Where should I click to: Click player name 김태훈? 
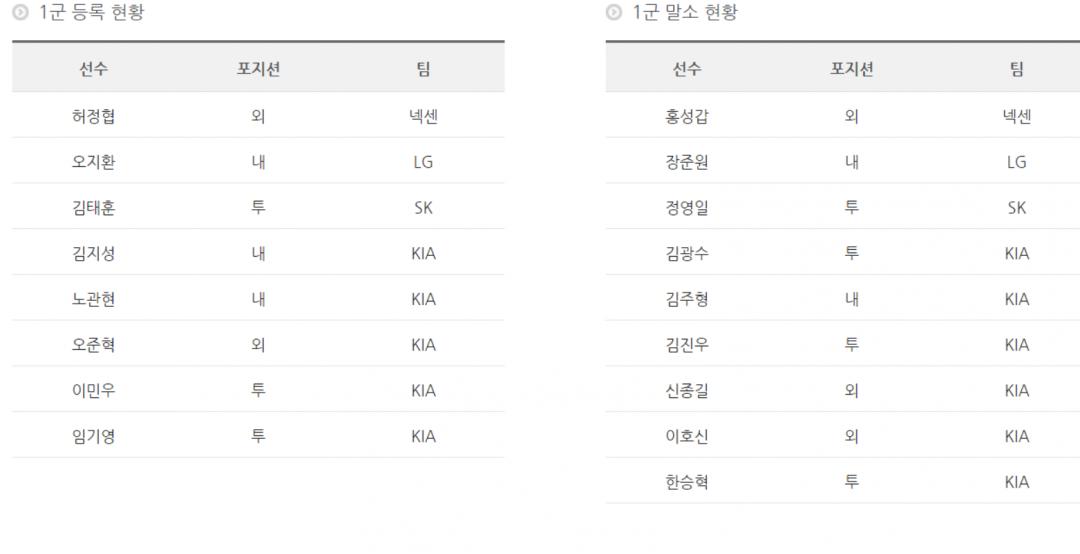(94, 208)
